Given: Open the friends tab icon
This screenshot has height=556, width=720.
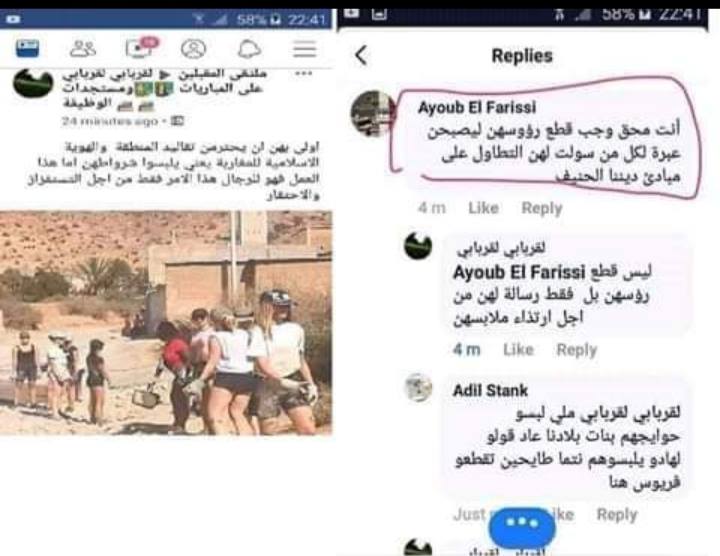Looking at the screenshot, I should (x=83, y=49).
